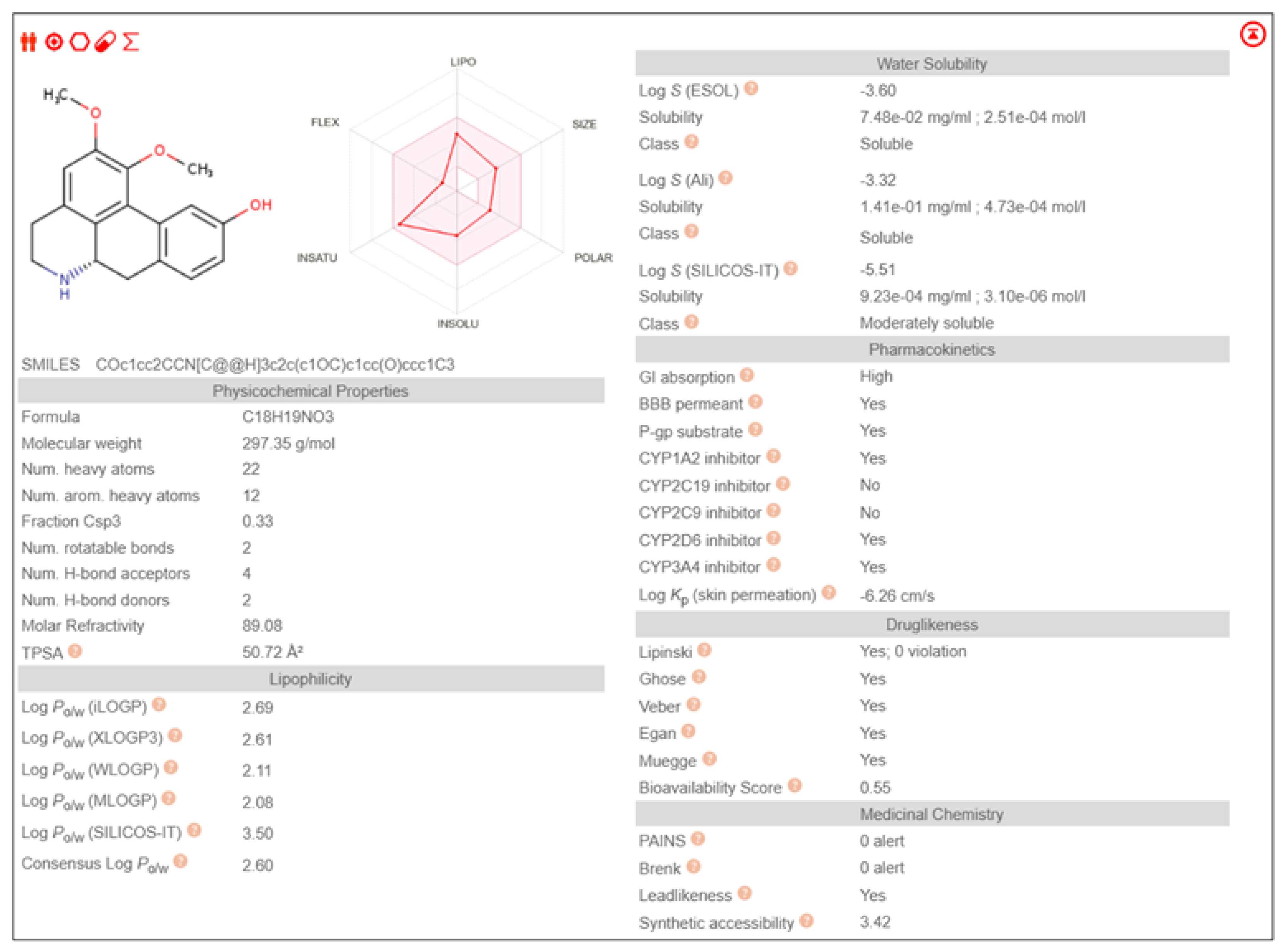Open help icon next to TPSA
This screenshot has width=1288, height=952.
[x=75, y=651]
